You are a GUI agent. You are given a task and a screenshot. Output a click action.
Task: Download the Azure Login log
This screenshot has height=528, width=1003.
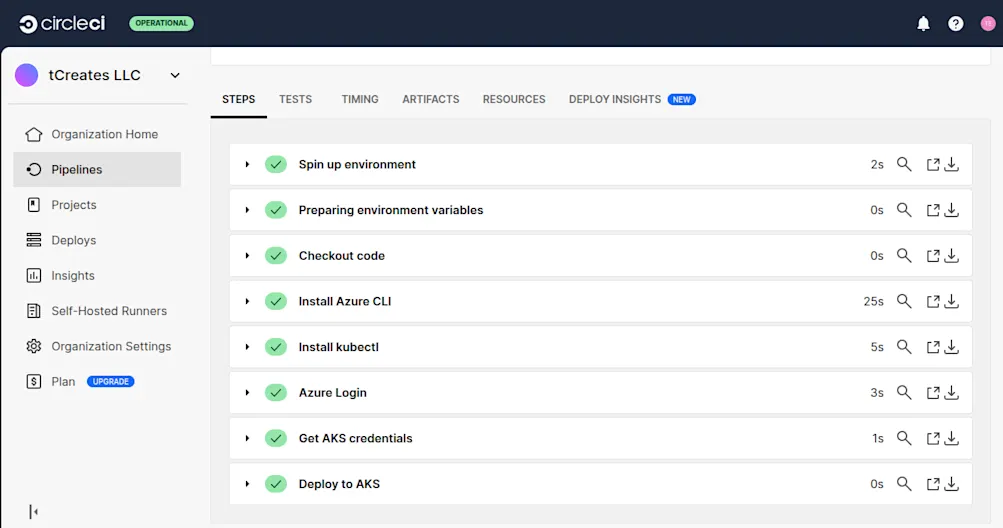[x=952, y=392]
